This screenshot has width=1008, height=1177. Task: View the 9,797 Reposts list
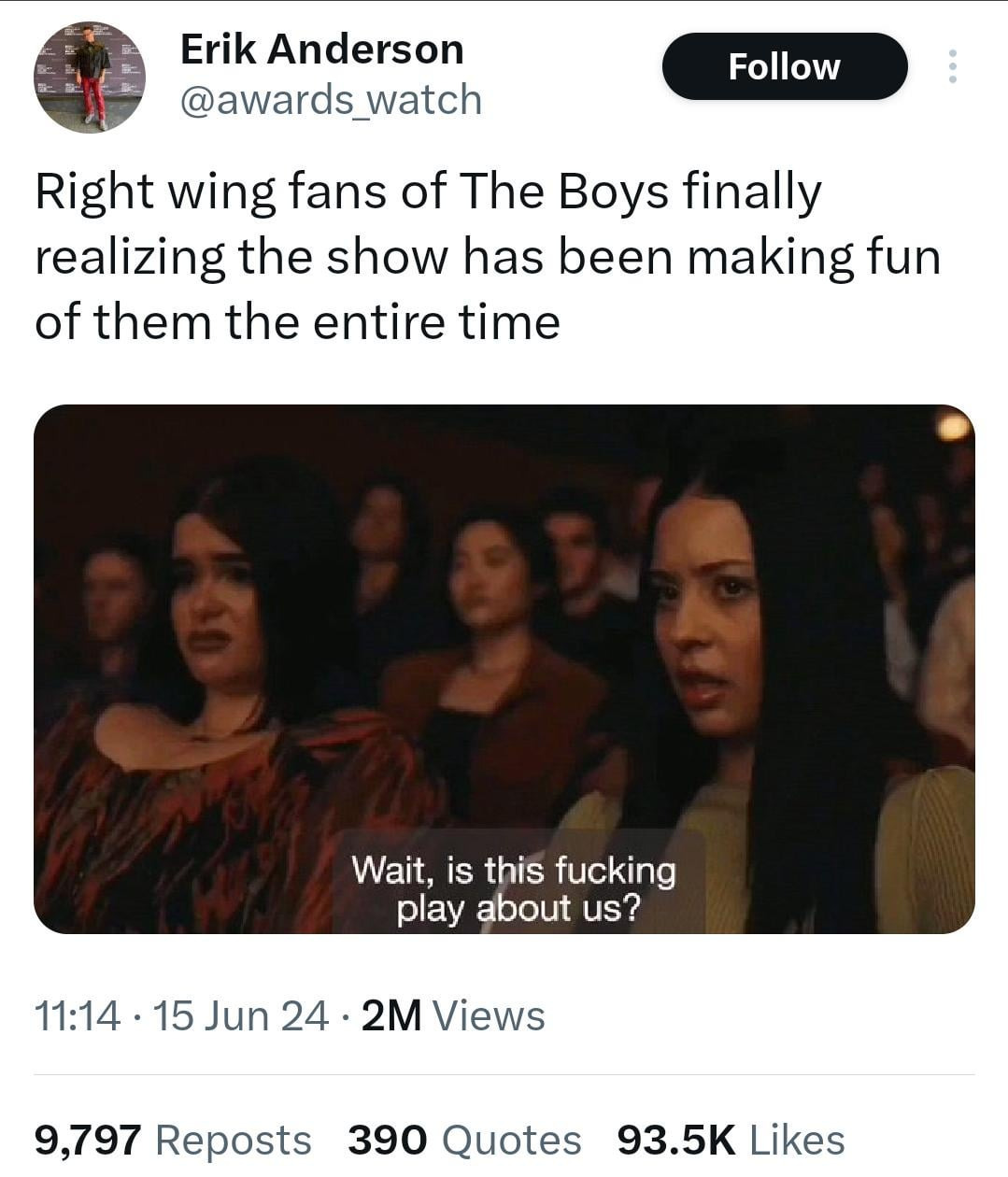click(x=173, y=1140)
